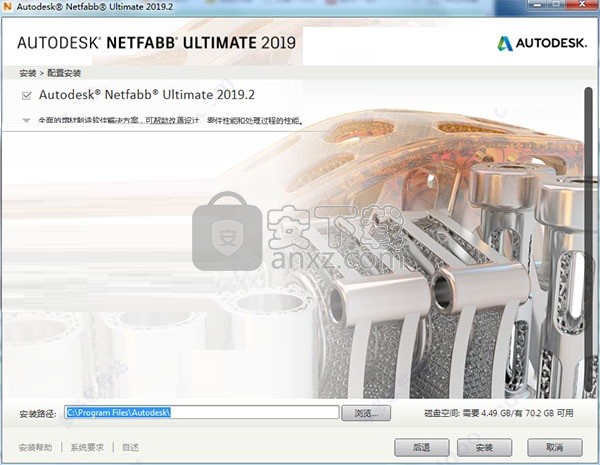Click the Autodesk® Netfabb® Ultimate 2019.2 product name
The width and height of the screenshot is (600, 465).
coord(147,95)
